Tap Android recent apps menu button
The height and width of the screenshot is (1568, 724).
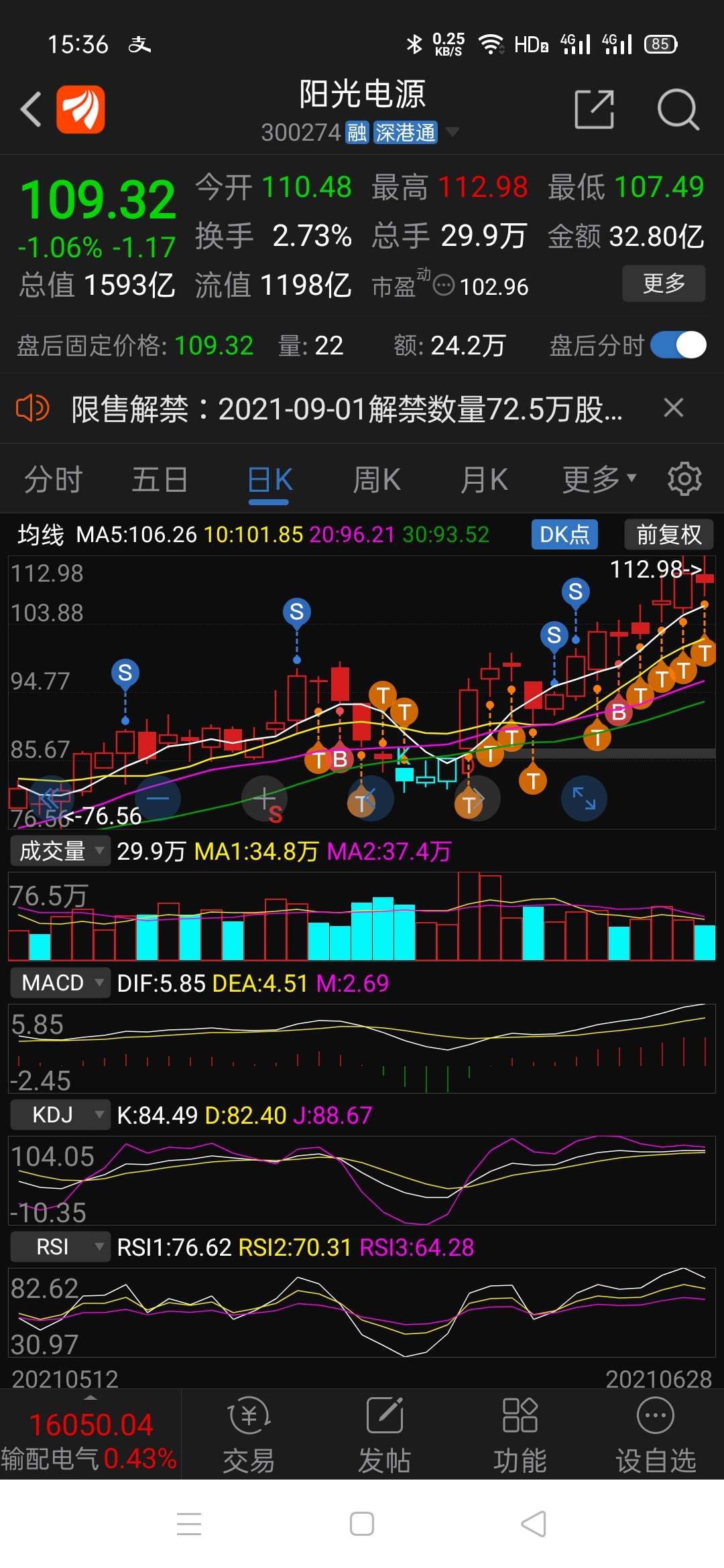coord(189,1524)
